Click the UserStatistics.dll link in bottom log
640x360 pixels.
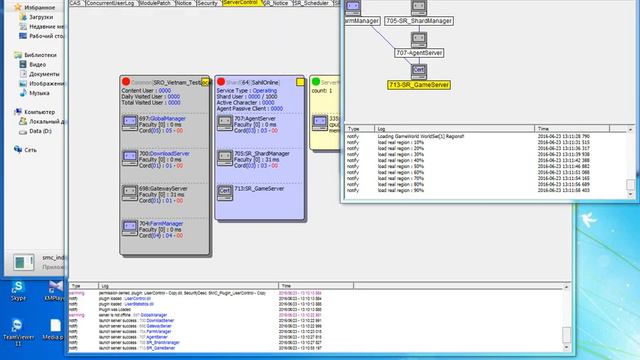(x=139, y=304)
